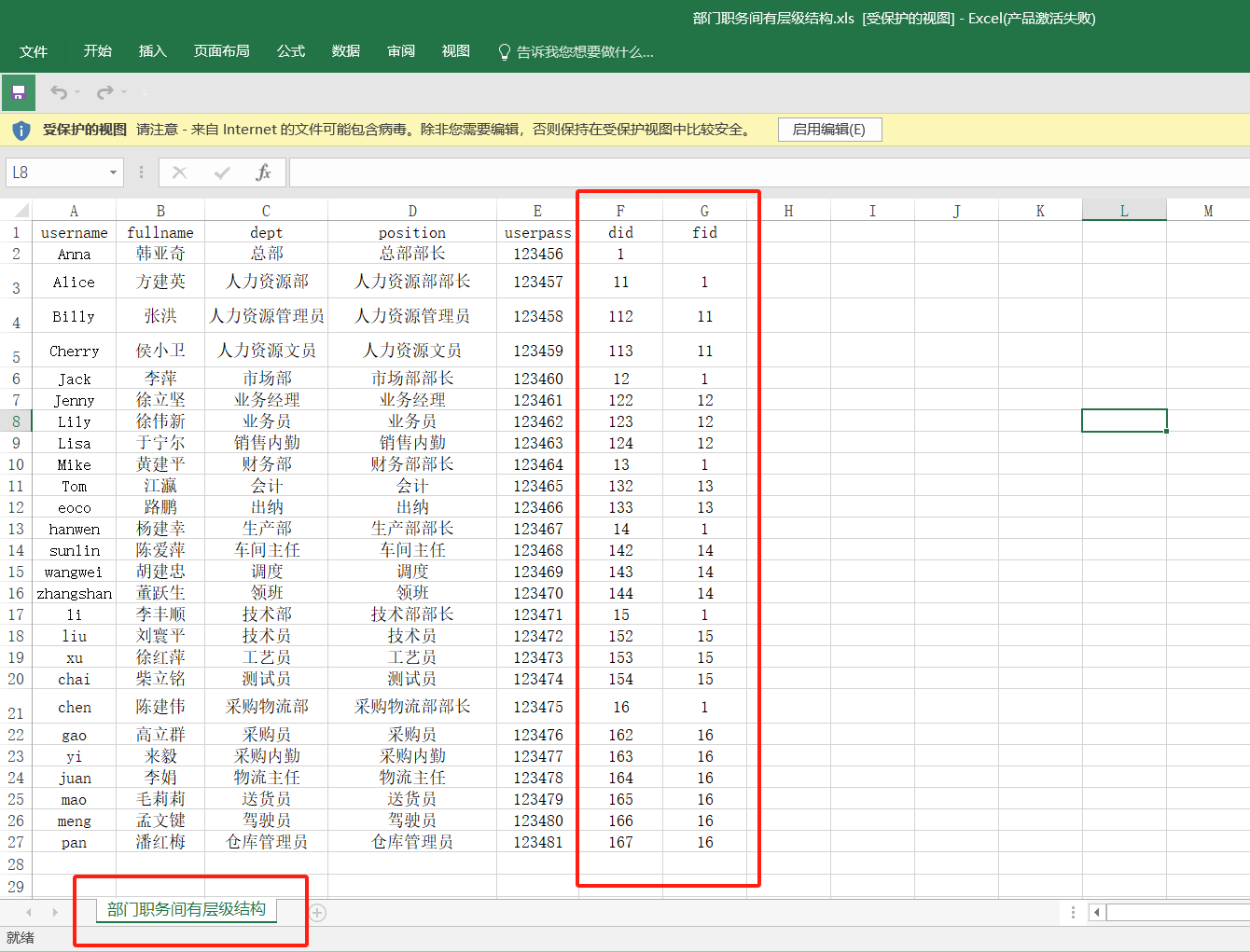Click the position cell '车间主任'
Image resolution: width=1250 pixels, height=952 pixels.
(x=412, y=550)
